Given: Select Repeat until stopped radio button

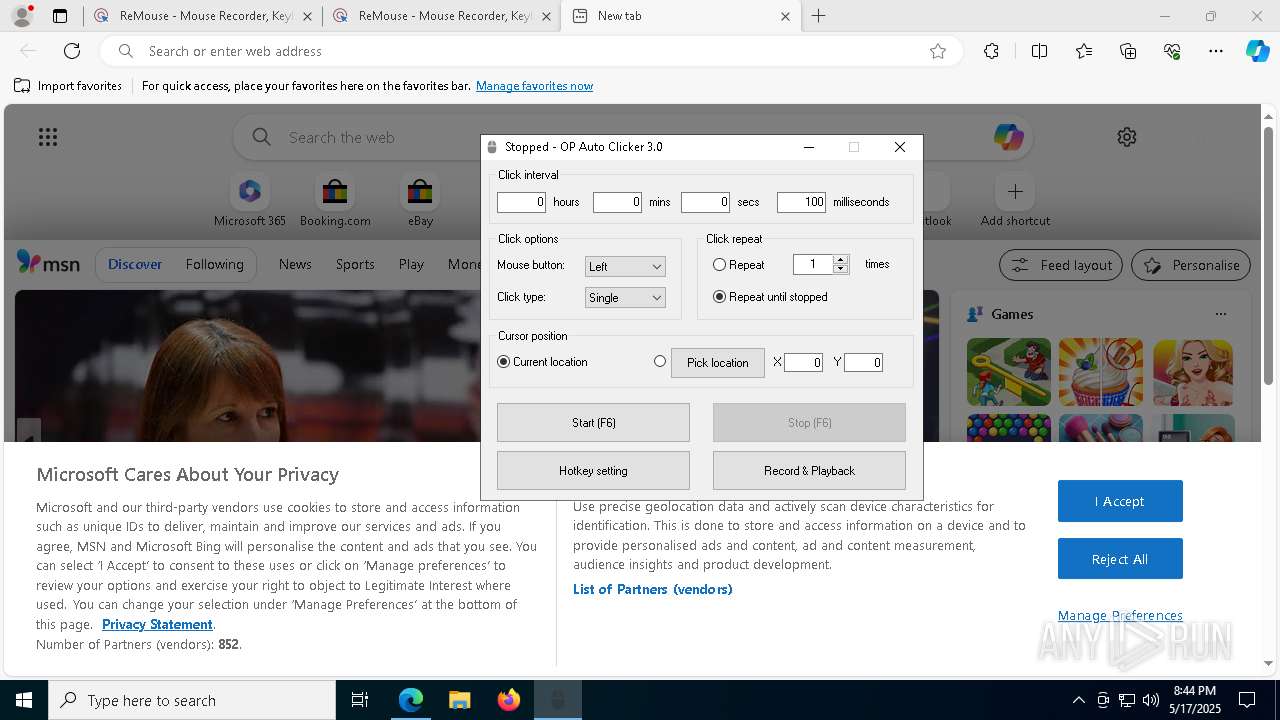Looking at the screenshot, I should tap(719, 297).
